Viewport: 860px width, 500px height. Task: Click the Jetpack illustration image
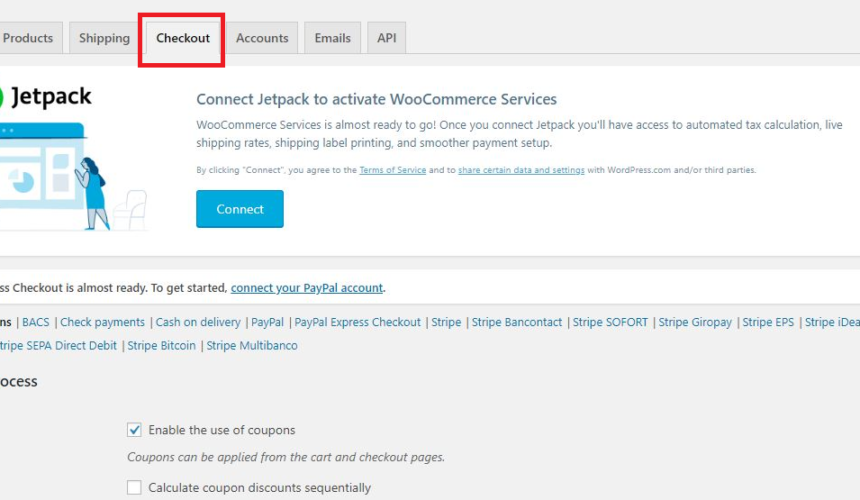click(73, 177)
